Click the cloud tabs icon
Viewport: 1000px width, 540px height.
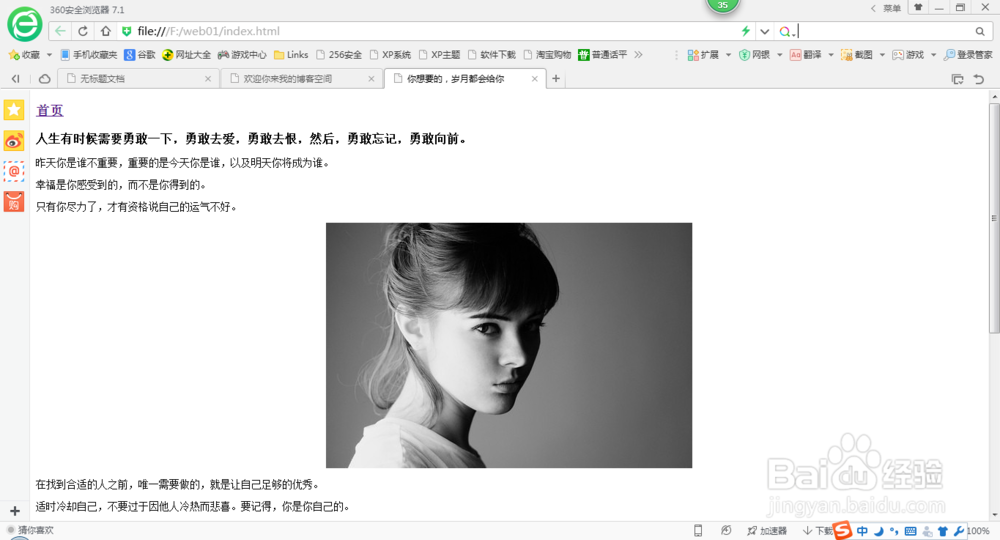point(44,78)
